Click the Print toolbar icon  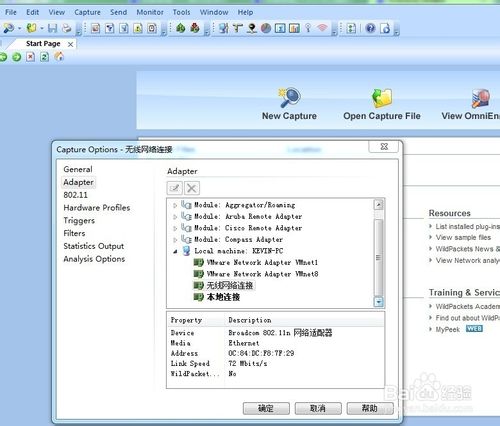tap(67, 28)
